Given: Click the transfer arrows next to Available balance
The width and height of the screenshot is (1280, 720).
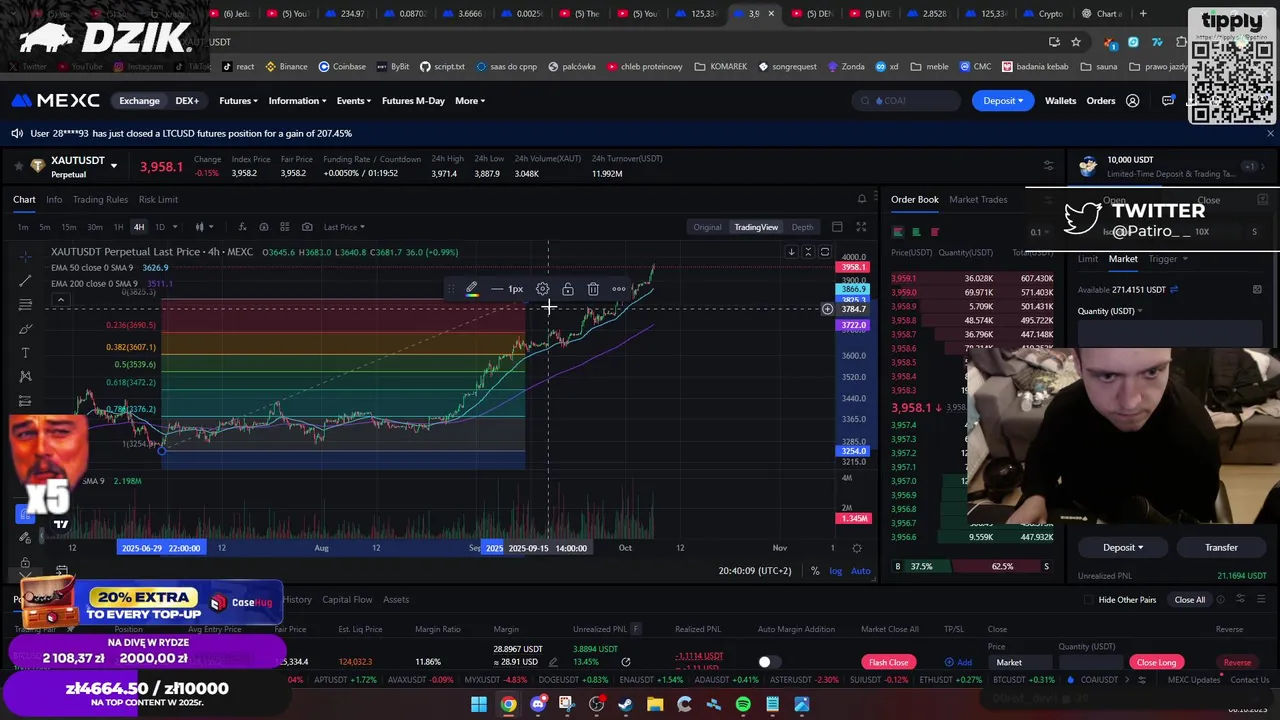Looking at the screenshot, I should point(1174,290).
